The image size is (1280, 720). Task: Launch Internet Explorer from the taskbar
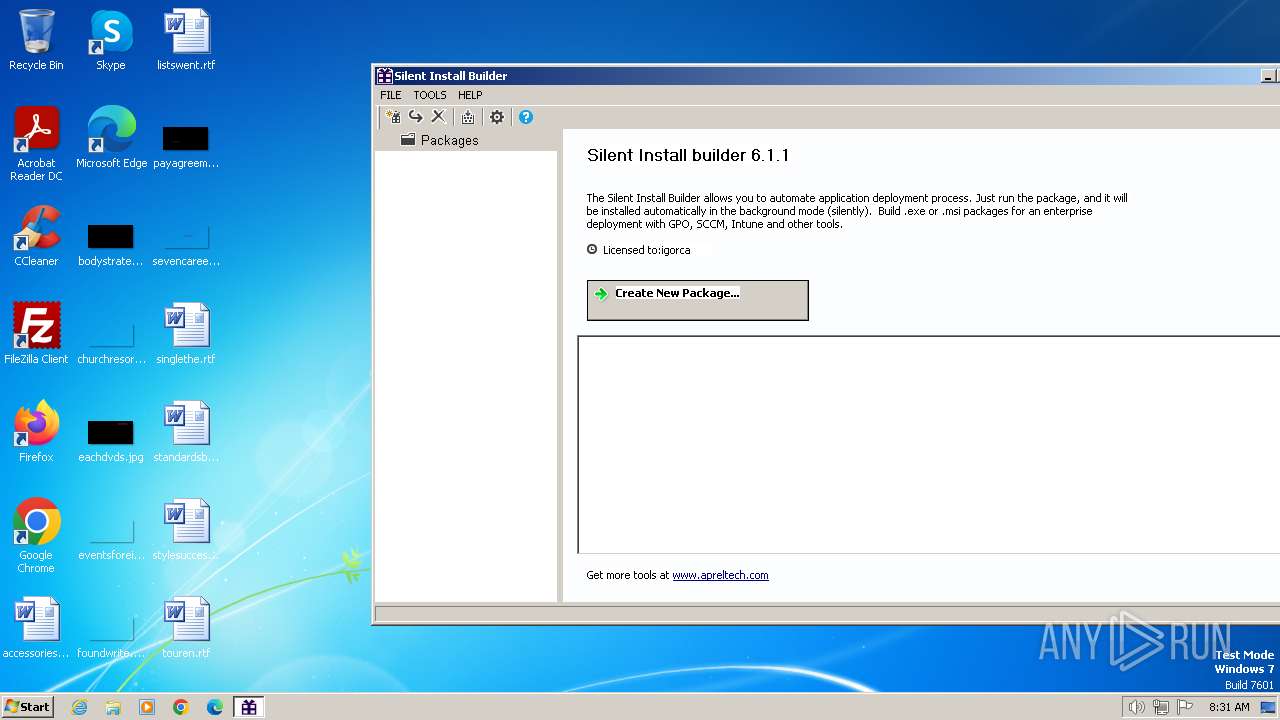[x=80, y=707]
